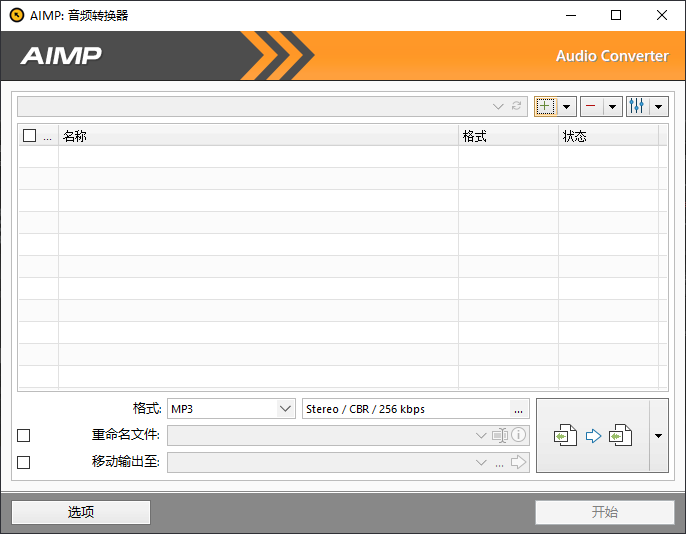Sort by the 格式 column header
The width and height of the screenshot is (686, 534).
[508, 136]
